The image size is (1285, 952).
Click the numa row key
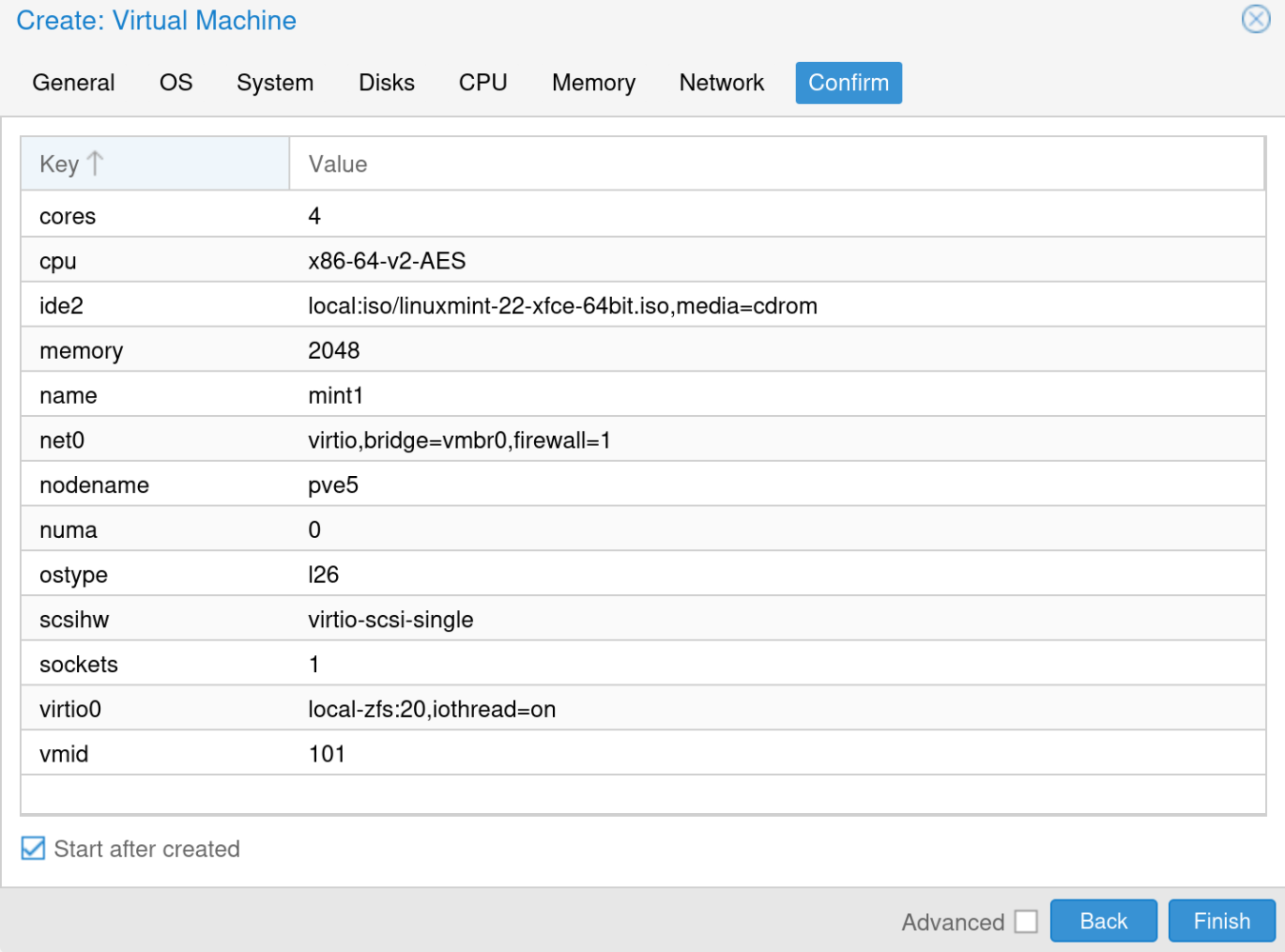[x=69, y=529]
